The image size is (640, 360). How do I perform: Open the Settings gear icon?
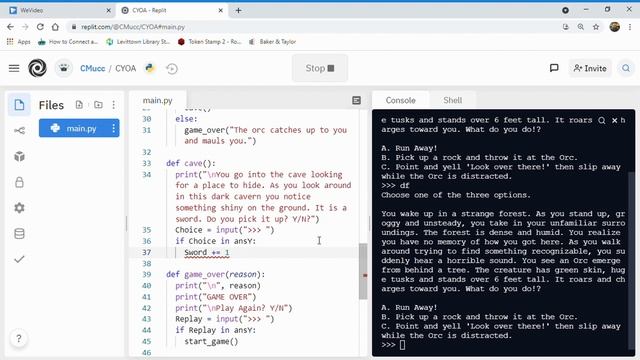click(x=19, y=208)
